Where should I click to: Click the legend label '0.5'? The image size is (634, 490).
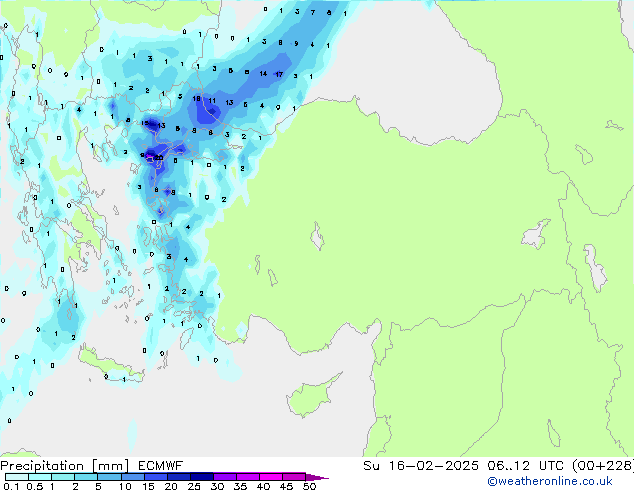coord(35,486)
